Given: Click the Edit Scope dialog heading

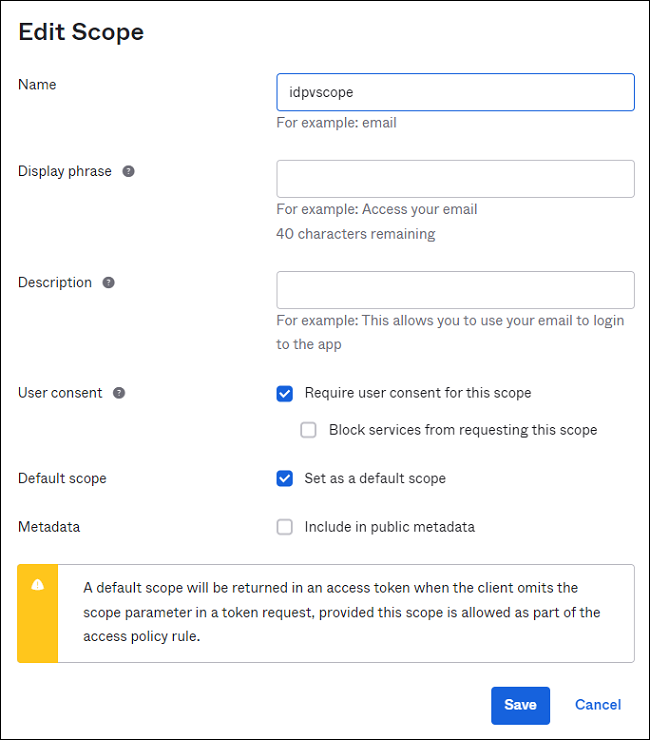Looking at the screenshot, I should (x=81, y=32).
